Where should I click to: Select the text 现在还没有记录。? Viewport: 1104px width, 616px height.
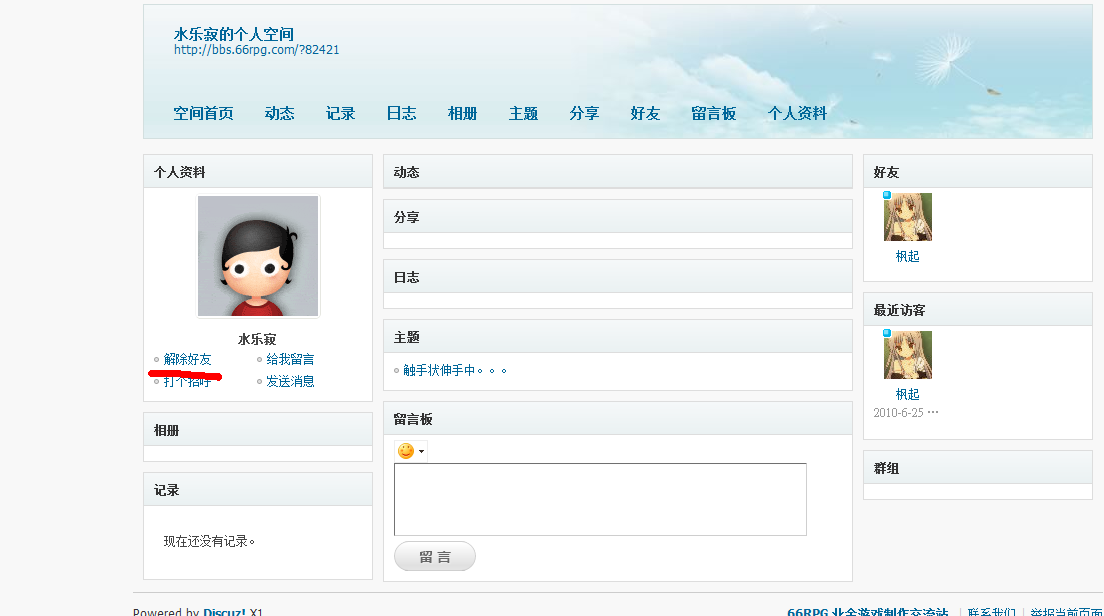tap(209, 541)
